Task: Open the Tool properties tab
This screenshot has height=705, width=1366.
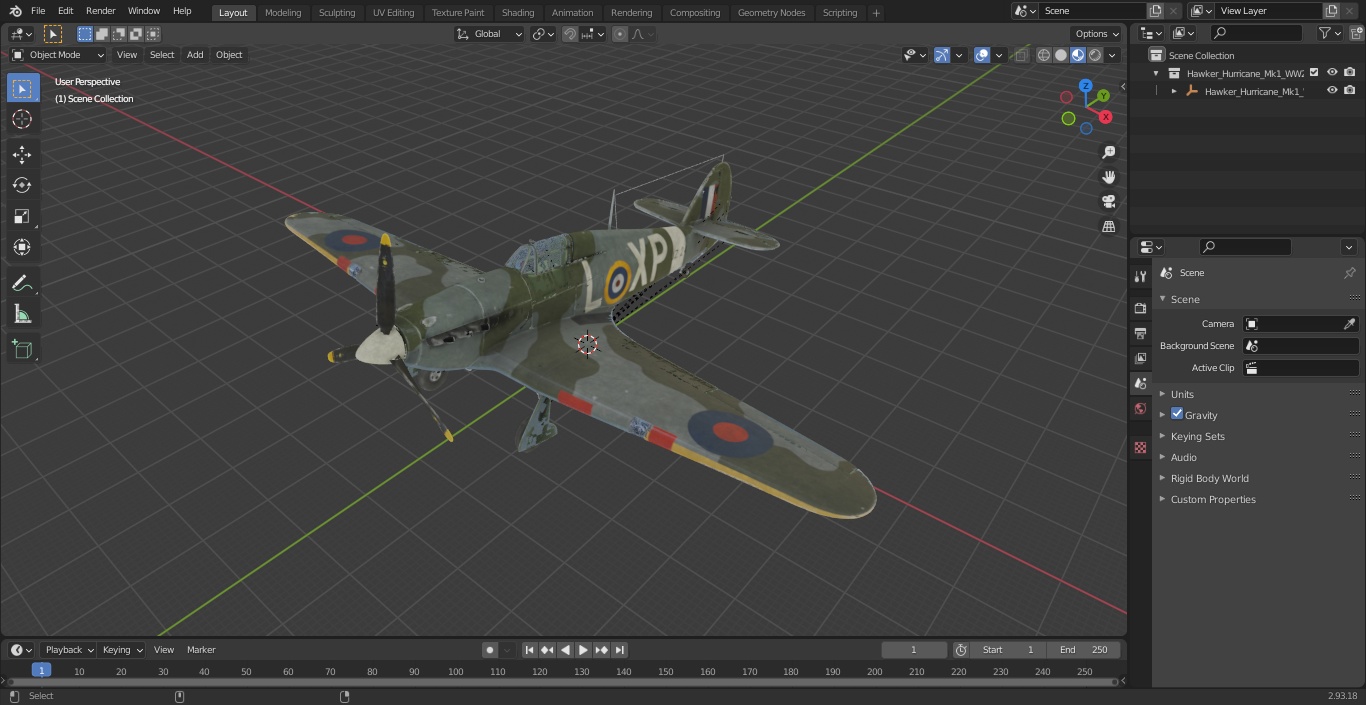Action: pyautogui.click(x=1140, y=276)
